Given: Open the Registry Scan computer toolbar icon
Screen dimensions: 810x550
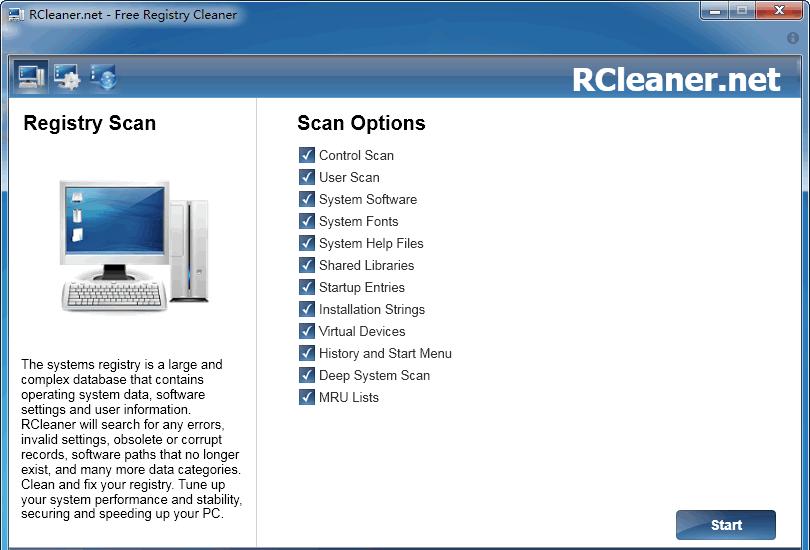Looking at the screenshot, I should 30,77.
